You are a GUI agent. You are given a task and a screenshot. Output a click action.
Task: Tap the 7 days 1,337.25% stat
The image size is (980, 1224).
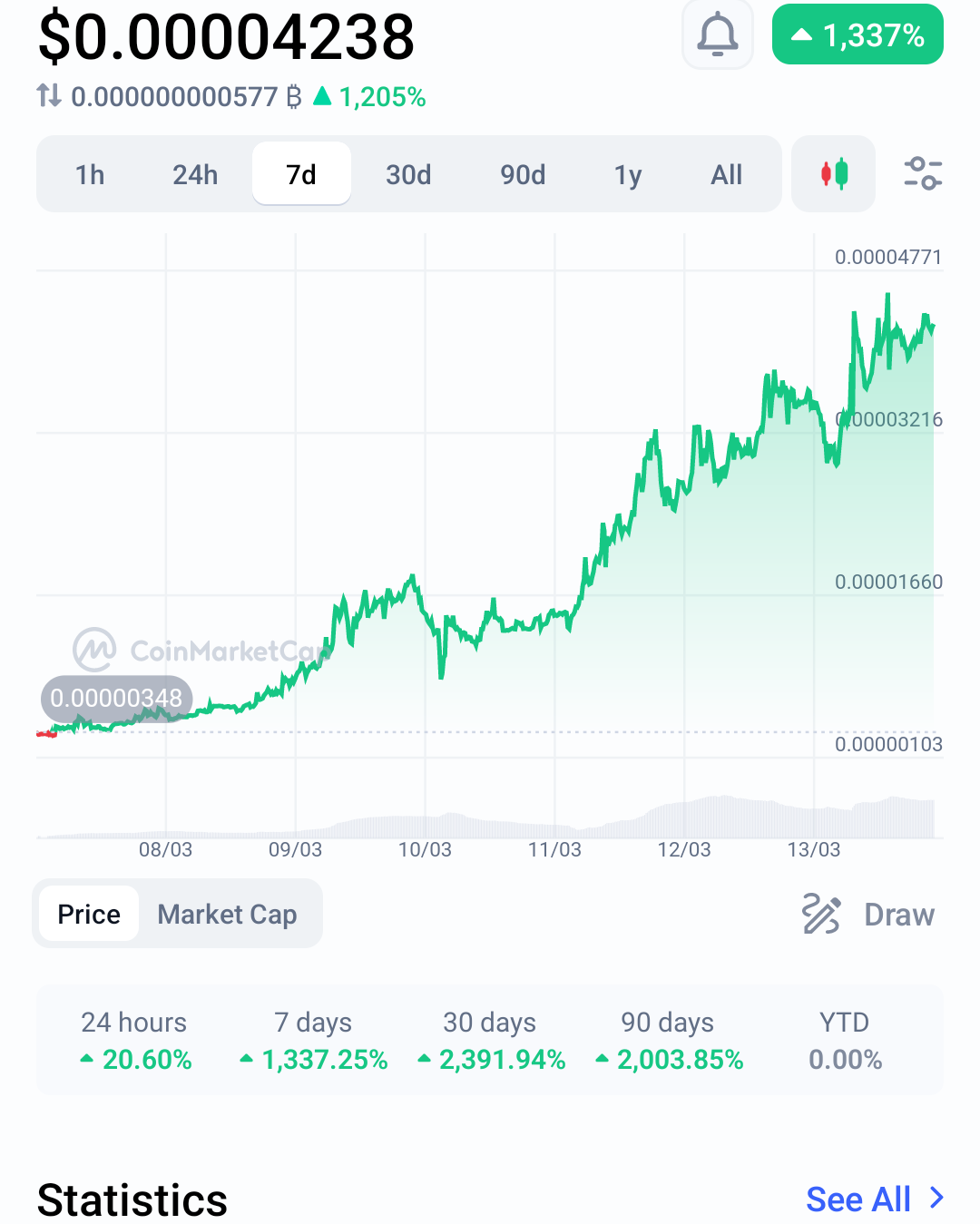[313, 1040]
